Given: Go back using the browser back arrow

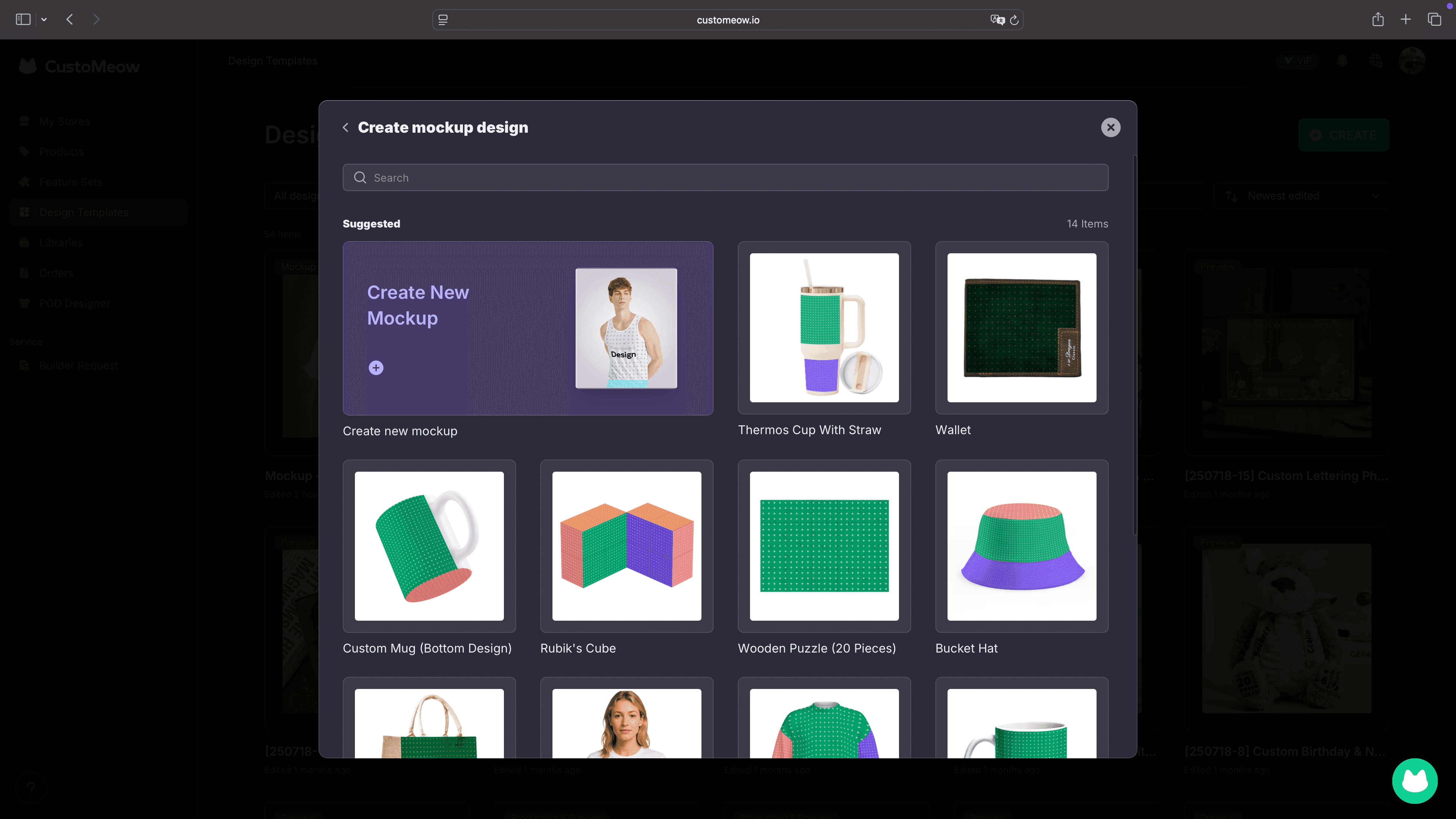Looking at the screenshot, I should tap(69, 20).
